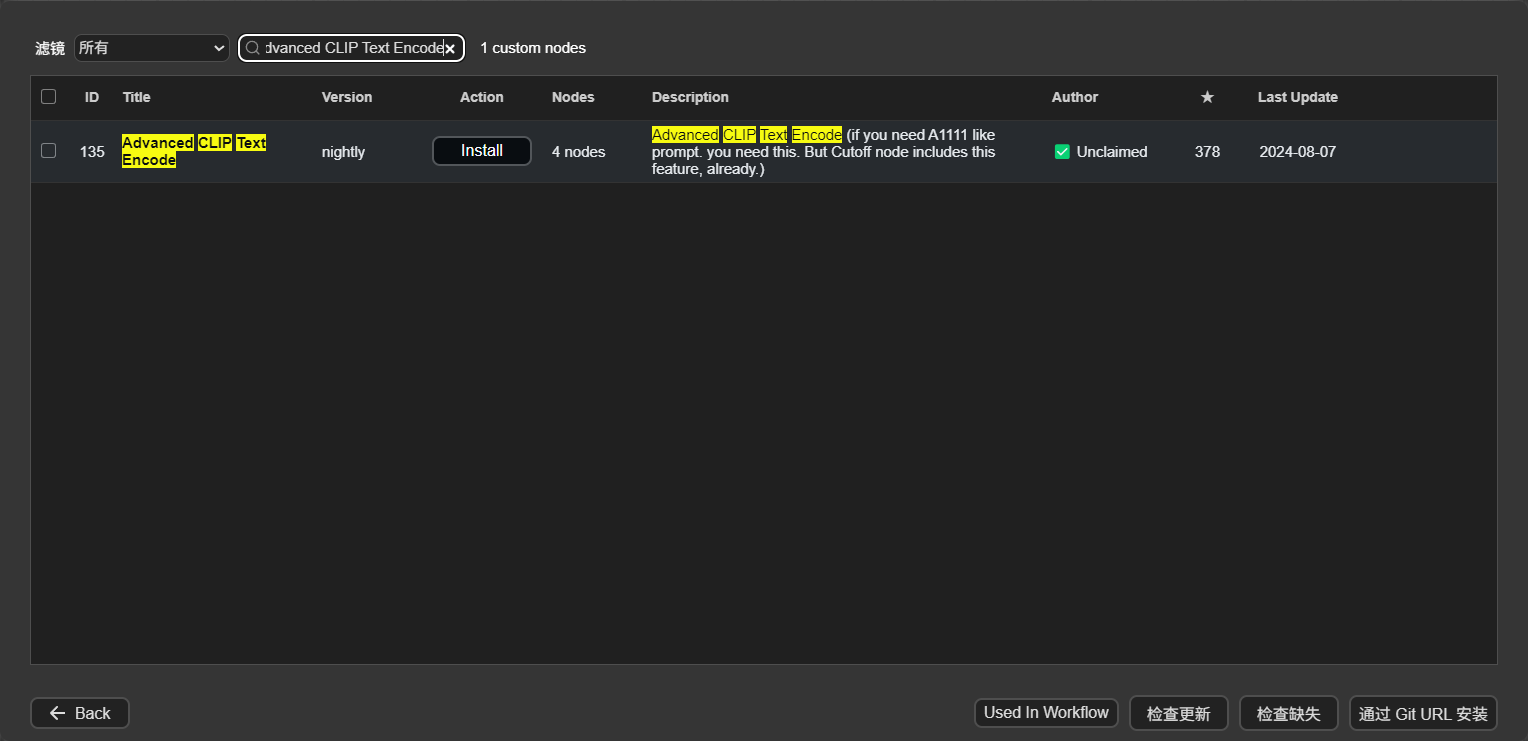This screenshot has height=741, width=1528.
Task: Toggle the green Unclaimed author checkbox
Action: pos(1062,152)
